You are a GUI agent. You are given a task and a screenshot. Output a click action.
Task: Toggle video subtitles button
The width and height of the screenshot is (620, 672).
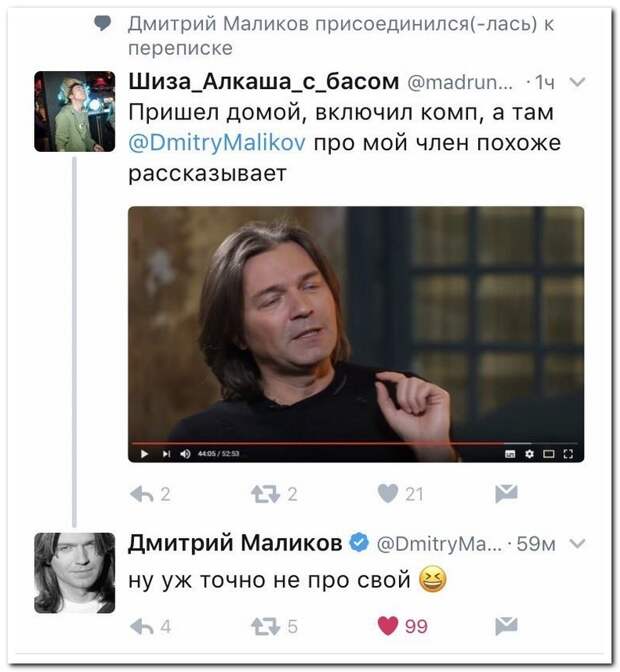[x=510, y=454]
